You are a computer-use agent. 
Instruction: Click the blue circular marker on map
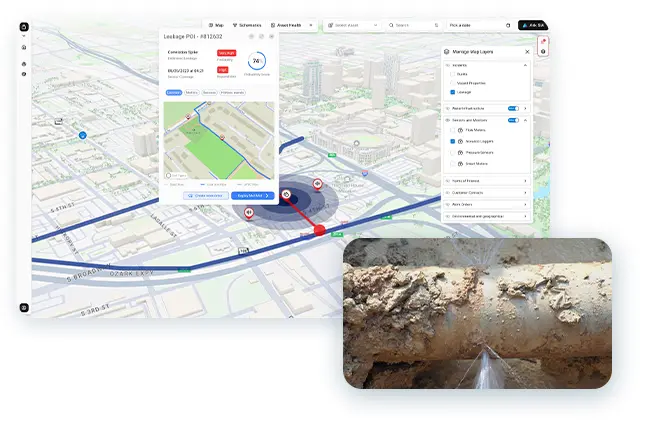pyautogui.click(x=83, y=134)
